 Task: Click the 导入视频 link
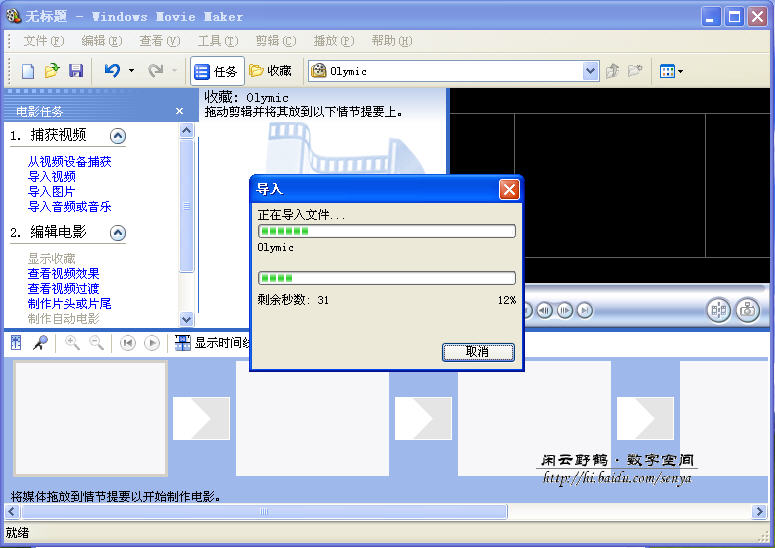click(x=51, y=176)
